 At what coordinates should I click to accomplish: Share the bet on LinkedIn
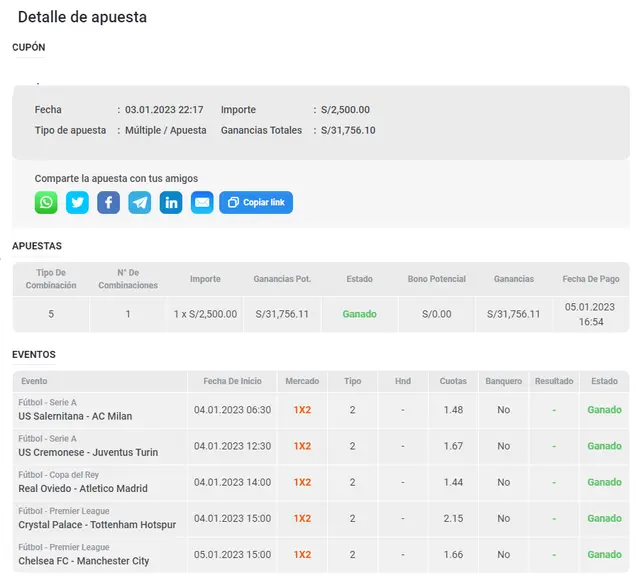pos(171,203)
